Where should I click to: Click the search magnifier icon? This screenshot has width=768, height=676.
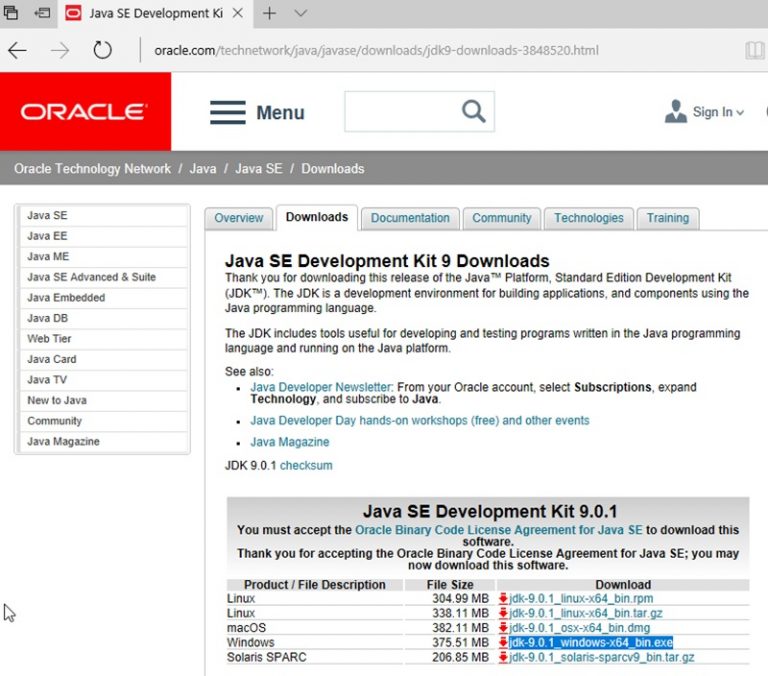point(473,111)
